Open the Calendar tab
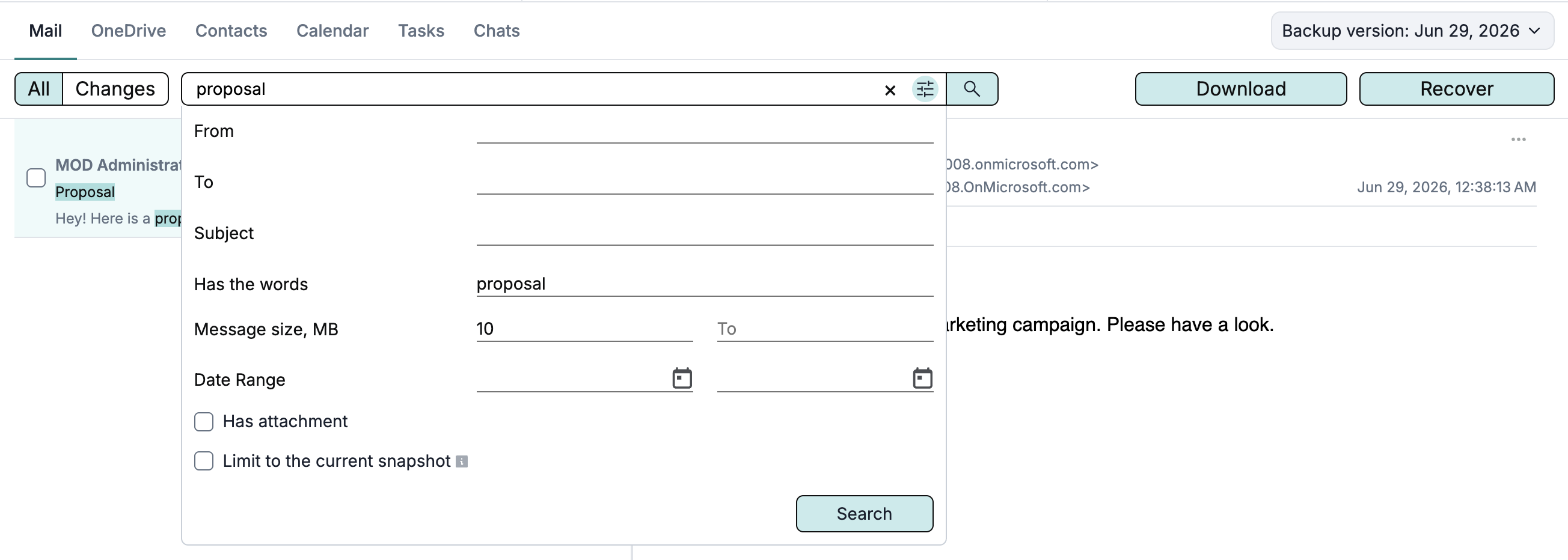 tap(332, 31)
